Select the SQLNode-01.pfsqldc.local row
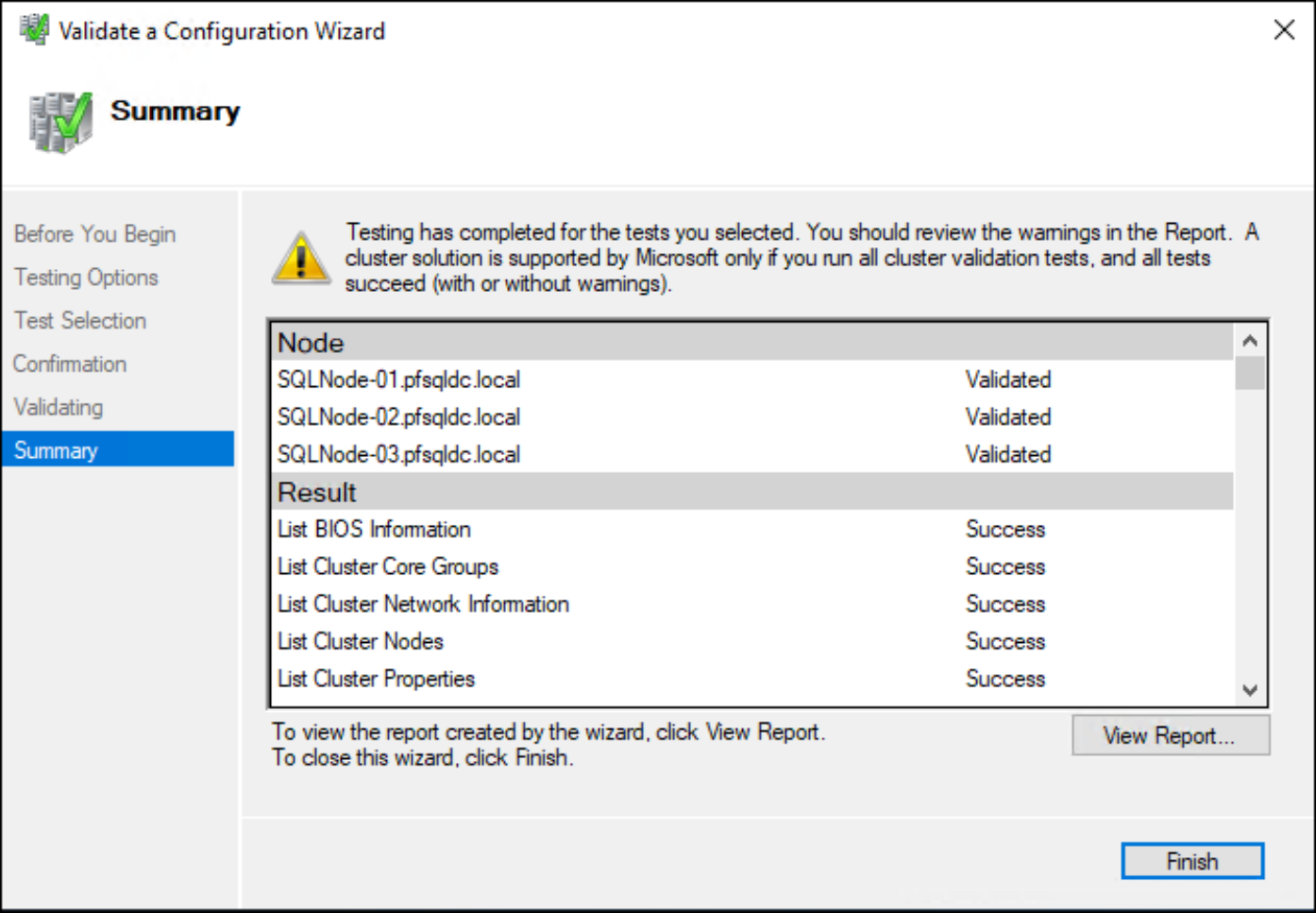 pyautogui.click(x=752, y=380)
